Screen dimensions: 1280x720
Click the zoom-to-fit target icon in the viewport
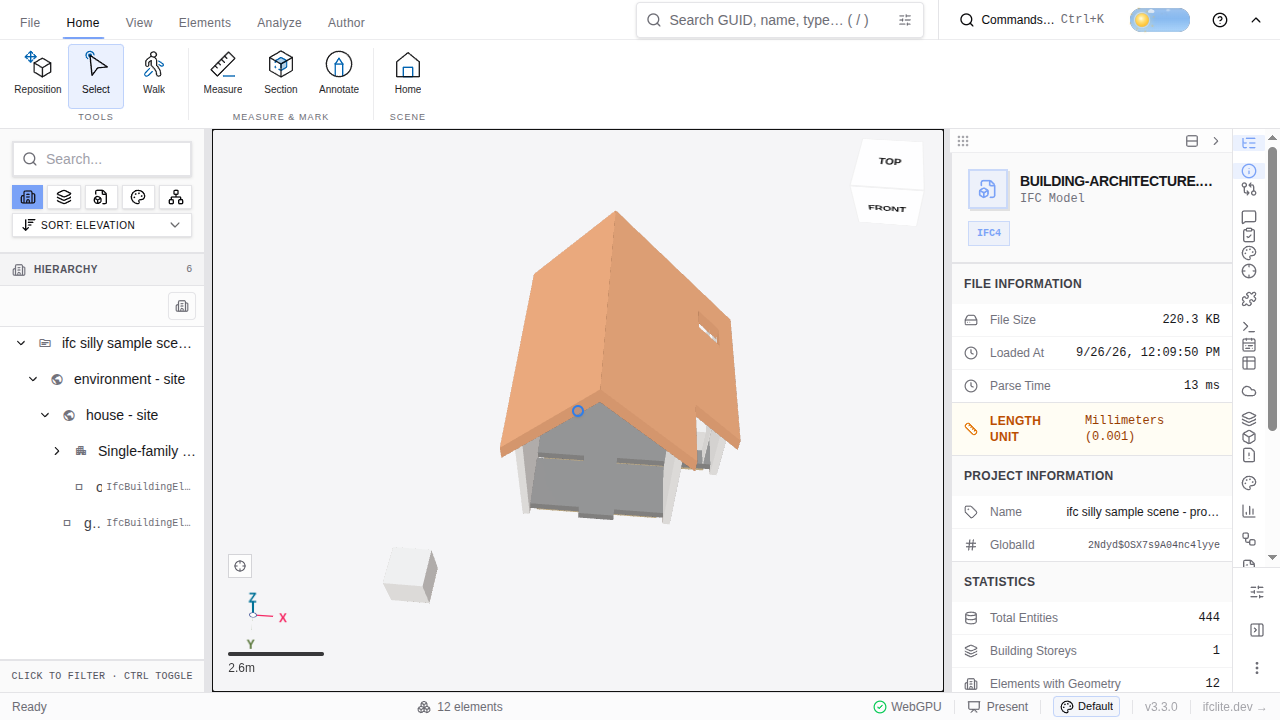pyautogui.click(x=240, y=567)
